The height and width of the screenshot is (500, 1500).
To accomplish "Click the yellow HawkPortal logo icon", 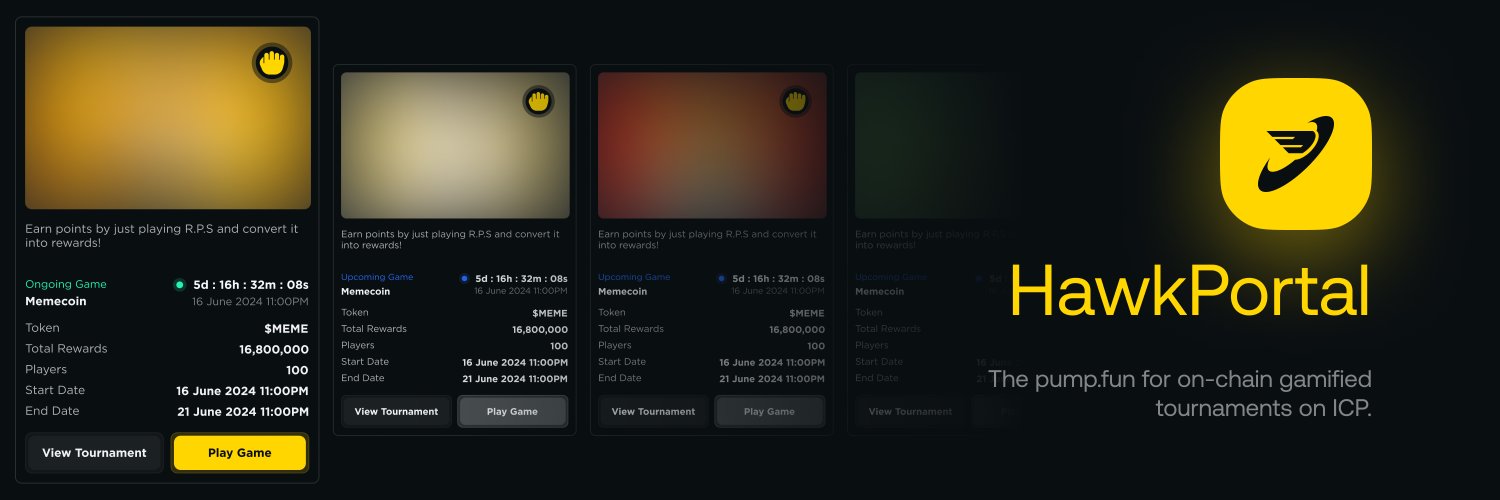I will click(x=1296, y=154).
